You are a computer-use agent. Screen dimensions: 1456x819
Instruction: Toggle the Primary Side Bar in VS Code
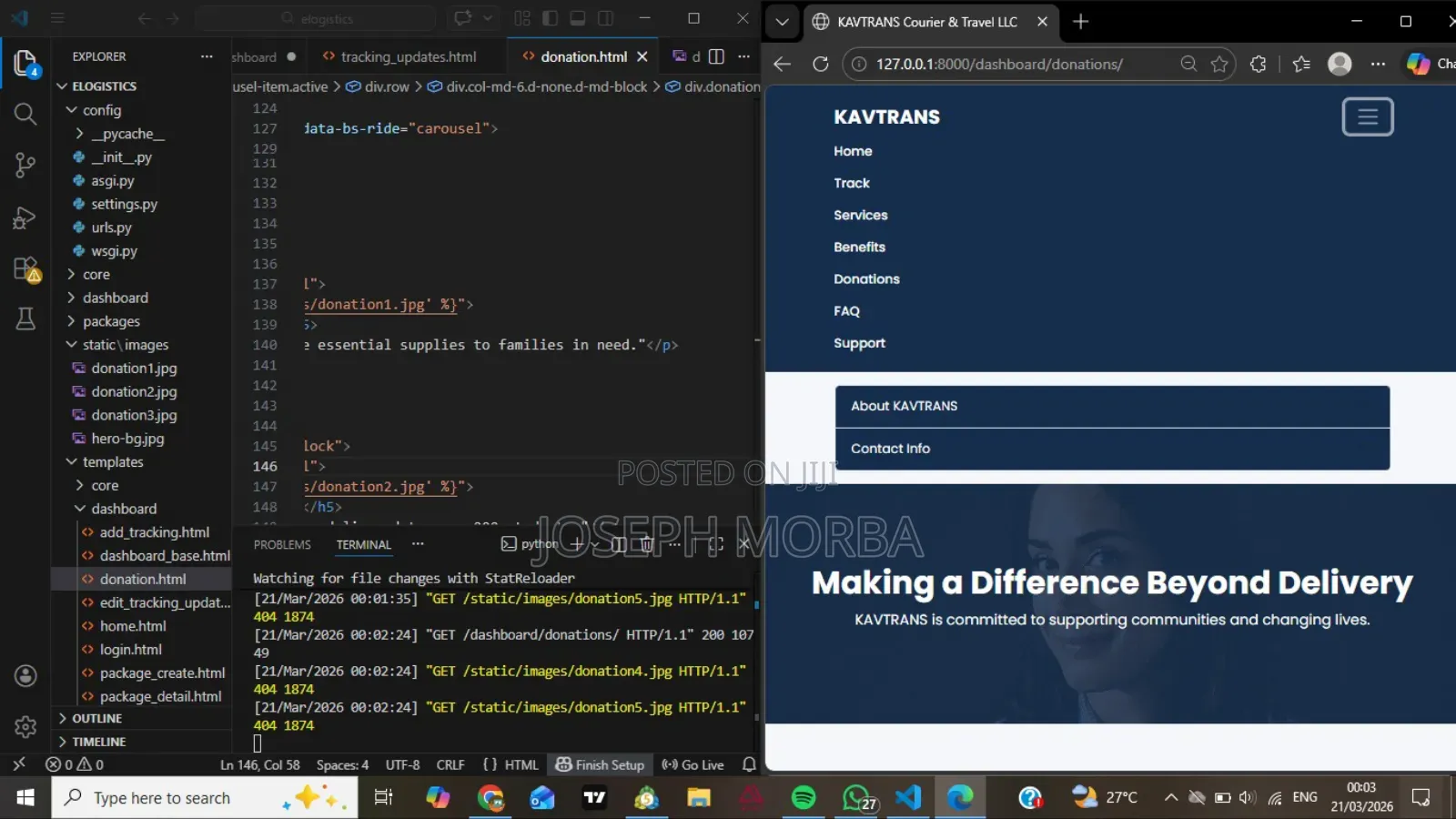[x=550, y=18]
